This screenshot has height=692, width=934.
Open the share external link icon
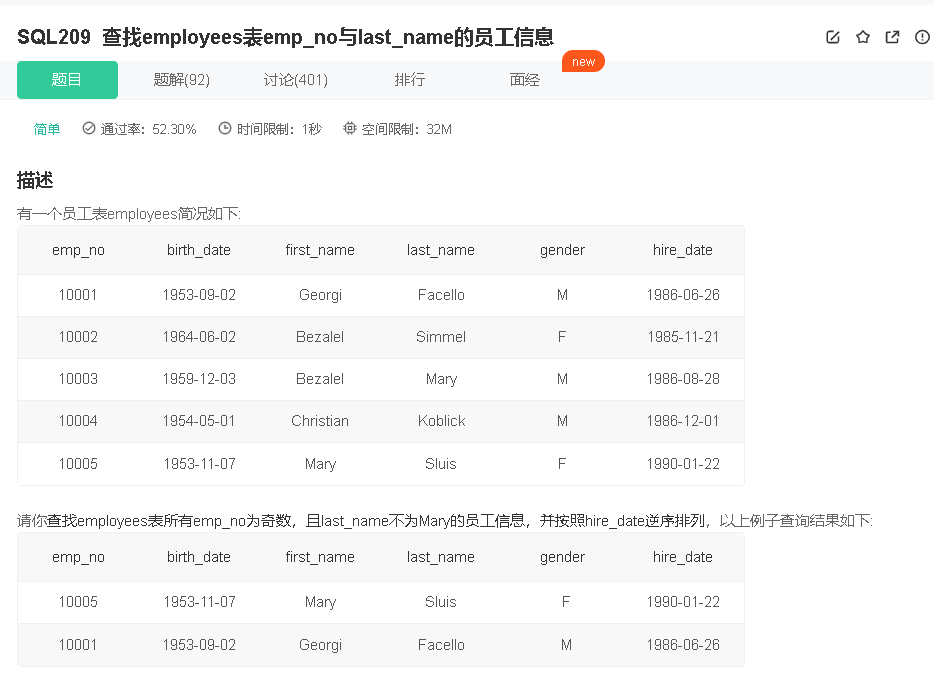pyautogui.click(x=892, y=37)
